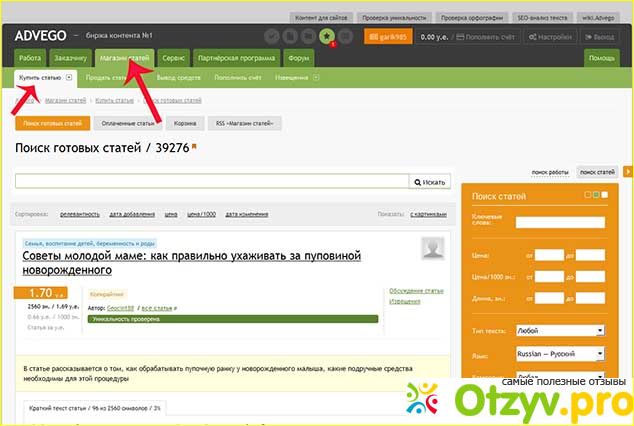Click the Поиск готовых статей orange button

point(53,123)
